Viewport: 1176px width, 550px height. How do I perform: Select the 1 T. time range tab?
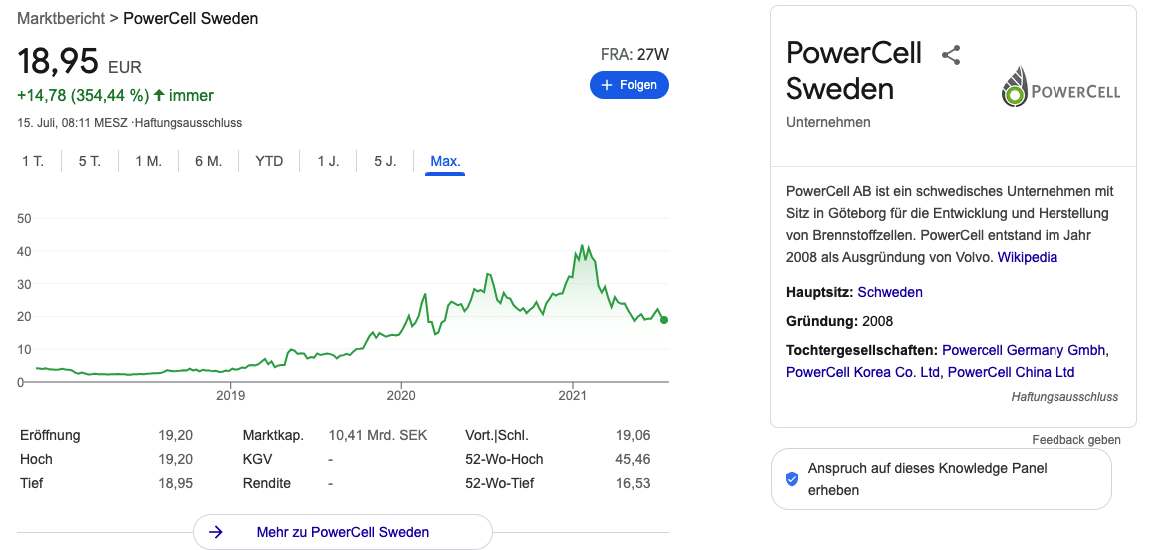point(33,161)
